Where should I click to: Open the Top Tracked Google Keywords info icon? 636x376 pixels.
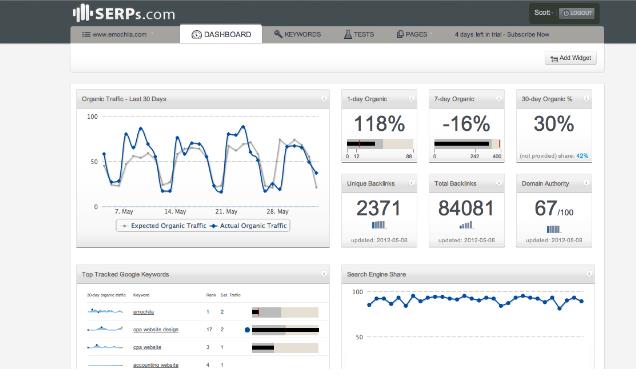pos(324,274)
